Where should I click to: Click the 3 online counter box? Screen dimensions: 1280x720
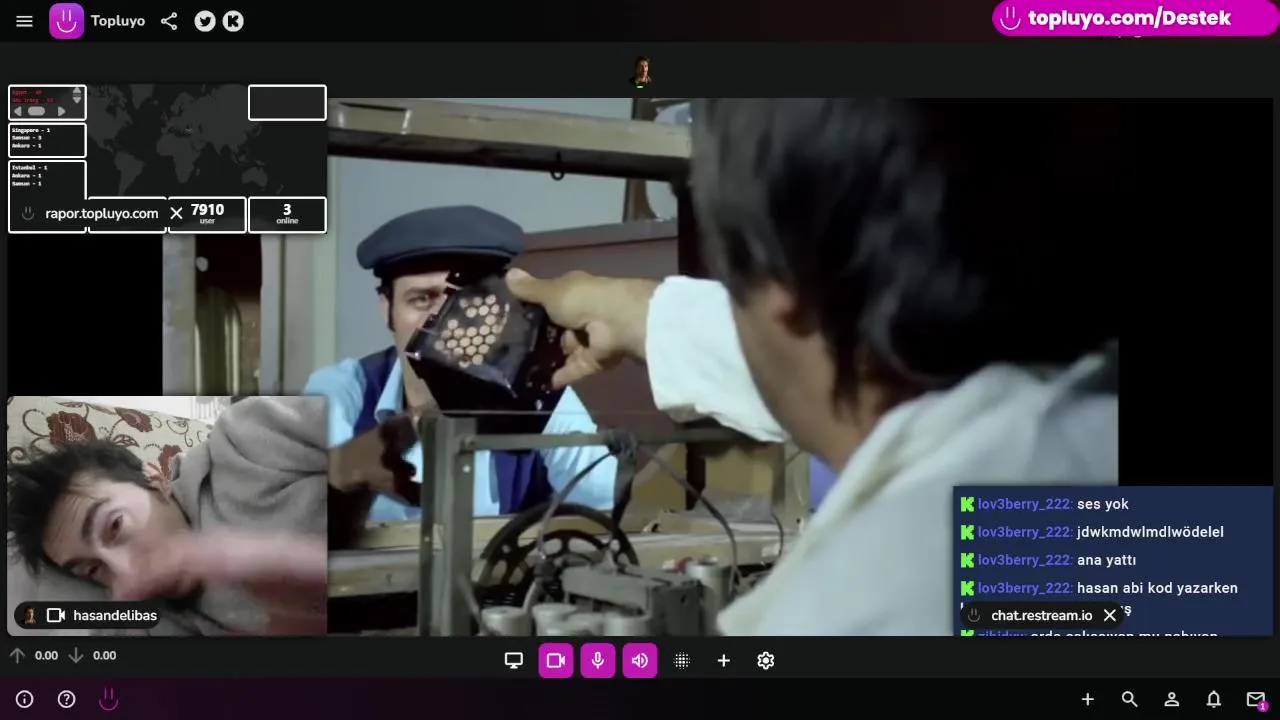(287, 214)
